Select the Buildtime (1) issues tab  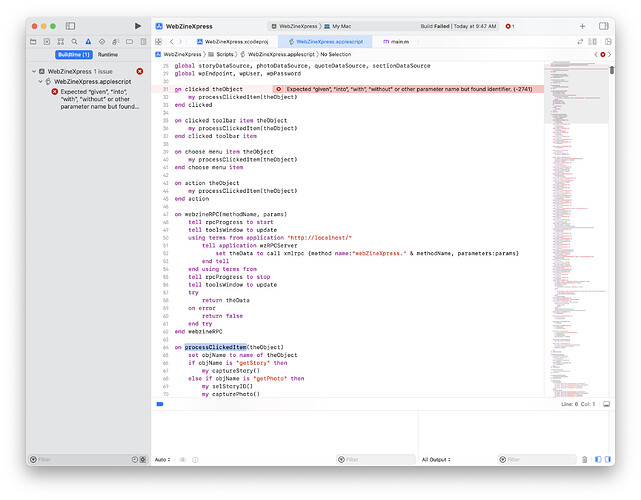[74, 54]
